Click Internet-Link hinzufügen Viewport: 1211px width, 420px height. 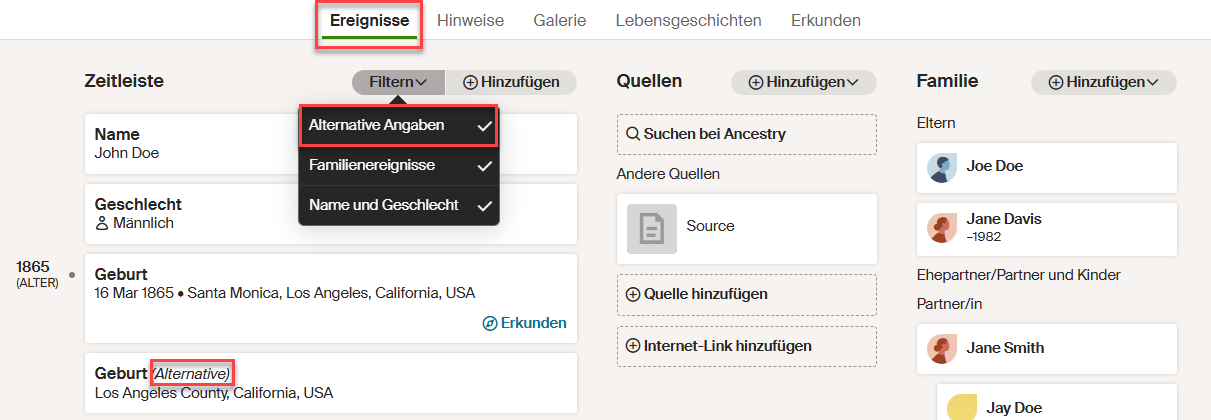point(746,346)
